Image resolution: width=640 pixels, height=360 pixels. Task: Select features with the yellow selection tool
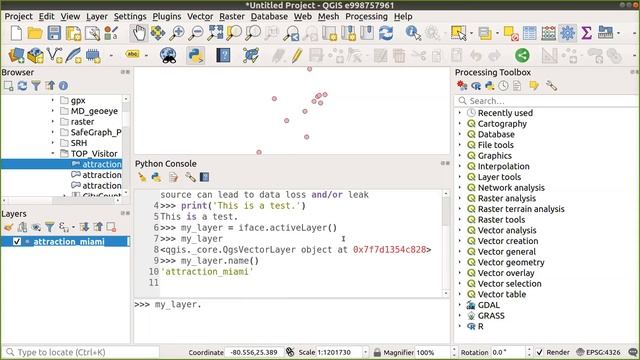tap(458, 33)
